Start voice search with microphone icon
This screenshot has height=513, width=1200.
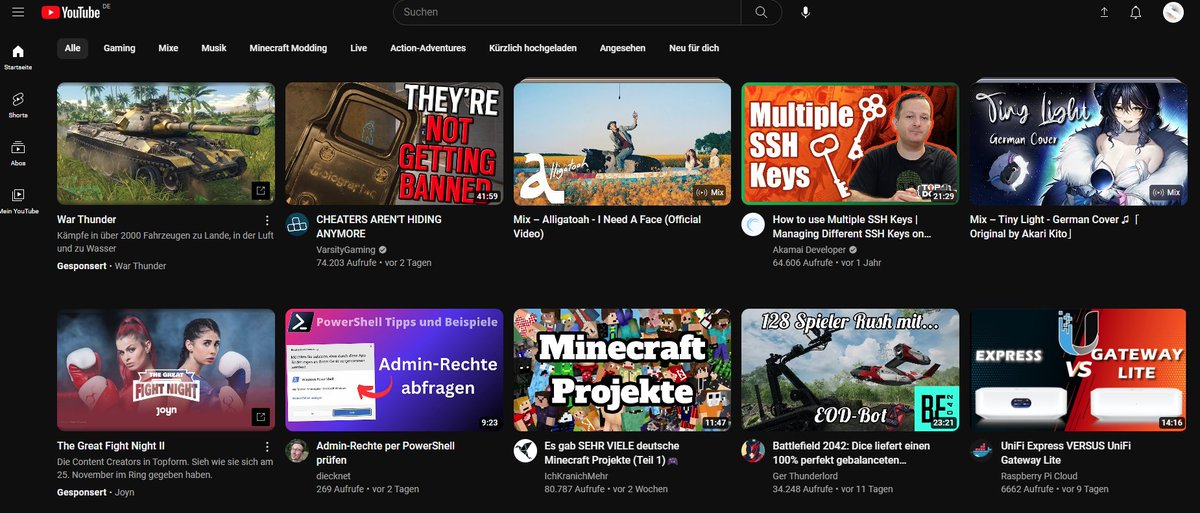[x=806, y=12]
